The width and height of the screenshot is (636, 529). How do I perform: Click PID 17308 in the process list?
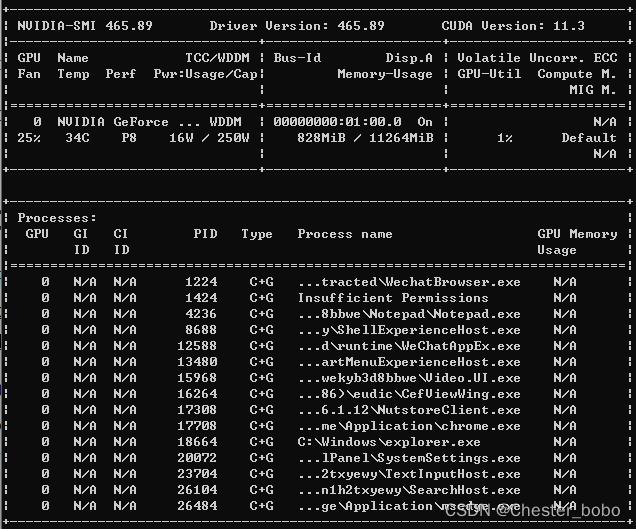[x=197, y=410]
